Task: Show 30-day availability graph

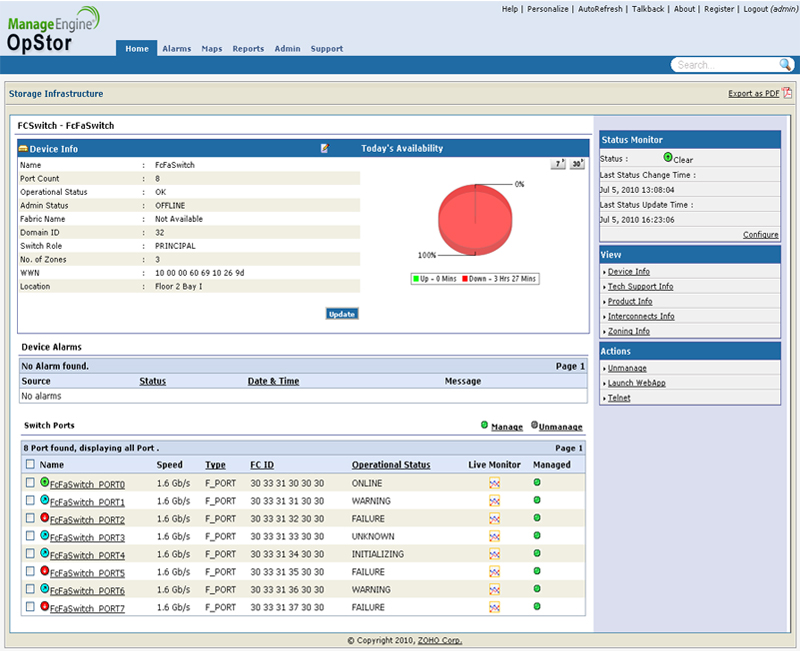Action: pos(577,164)
